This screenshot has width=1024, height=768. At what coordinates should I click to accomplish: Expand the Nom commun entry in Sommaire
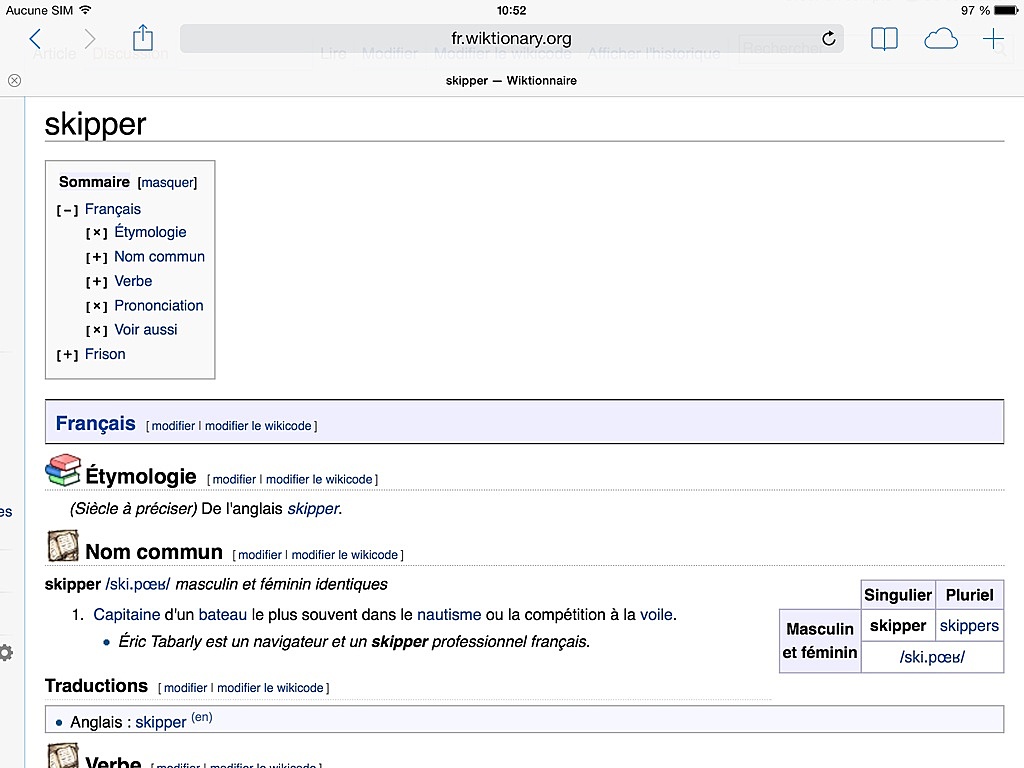[x=97, y=258]
